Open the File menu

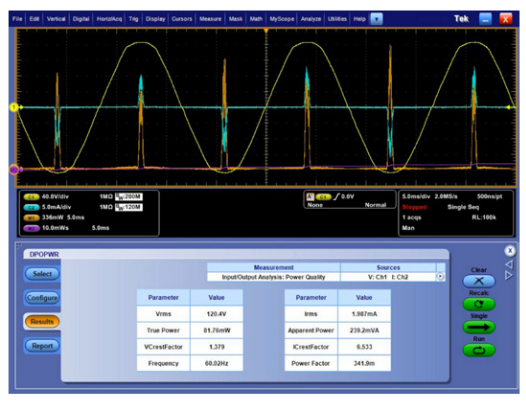(x=17, y=19)
